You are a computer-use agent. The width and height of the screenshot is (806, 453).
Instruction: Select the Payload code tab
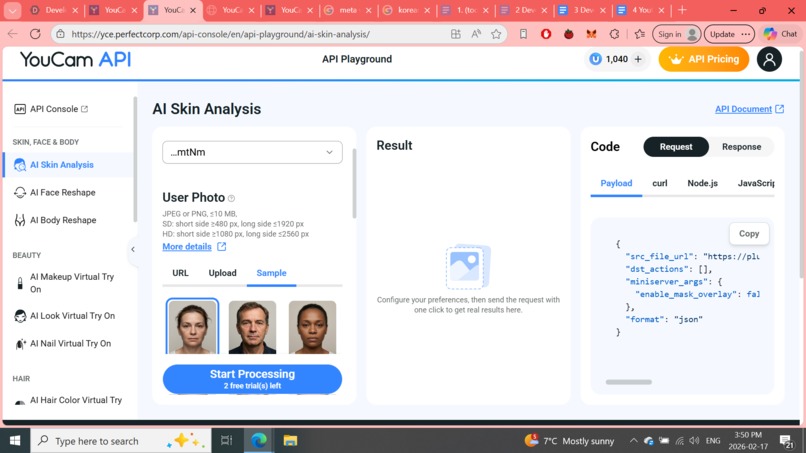pyautogui.click(x=616, y=184)
